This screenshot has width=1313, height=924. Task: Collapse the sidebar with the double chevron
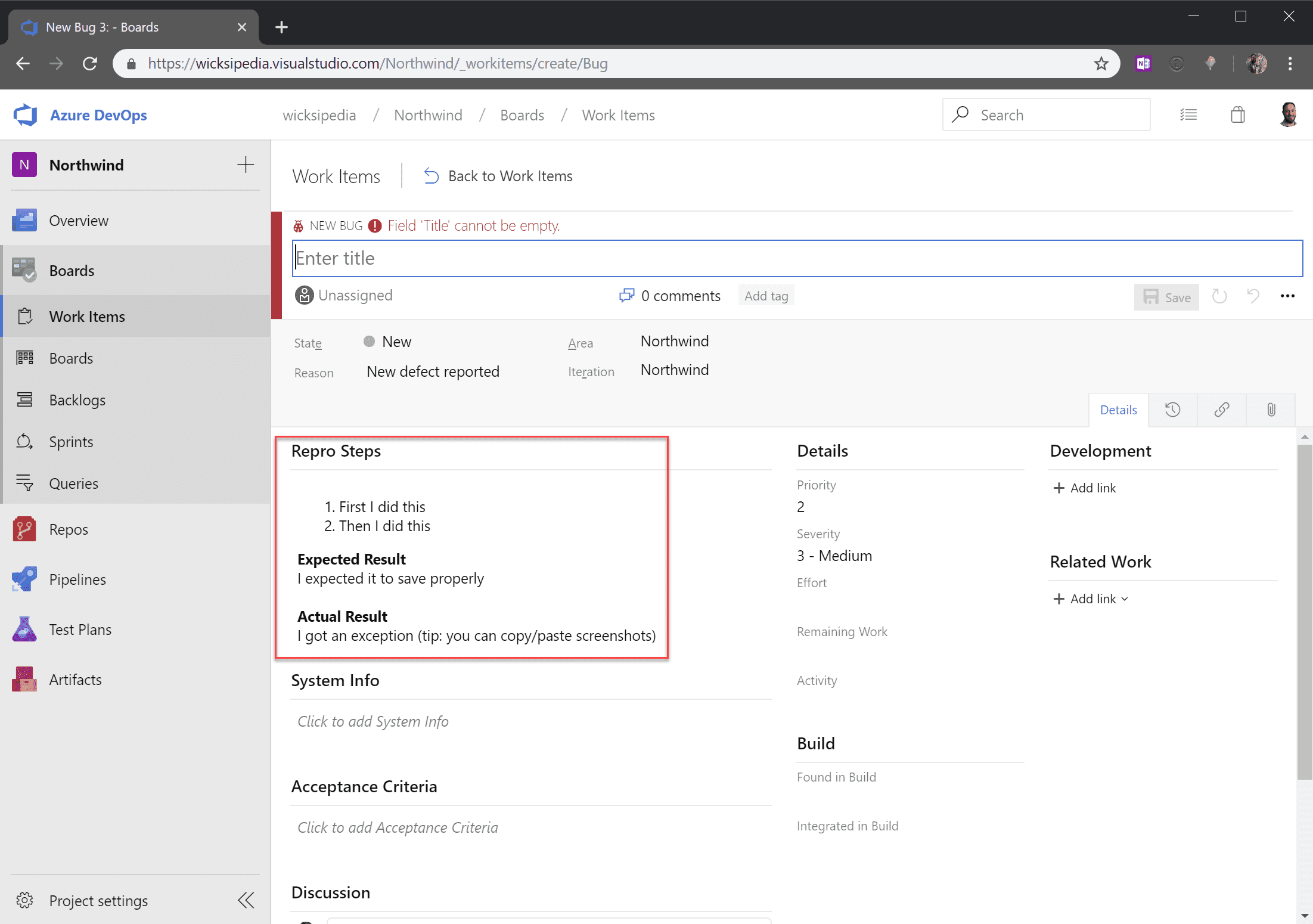coord(246,900)
